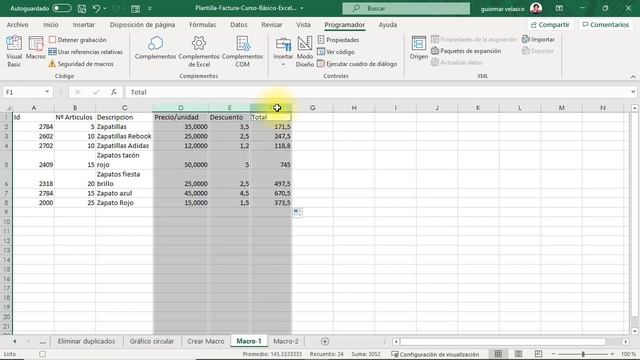Viewport: 640px width, 360px height.
Task: Expand the formula bar
Action: point(633,92)
